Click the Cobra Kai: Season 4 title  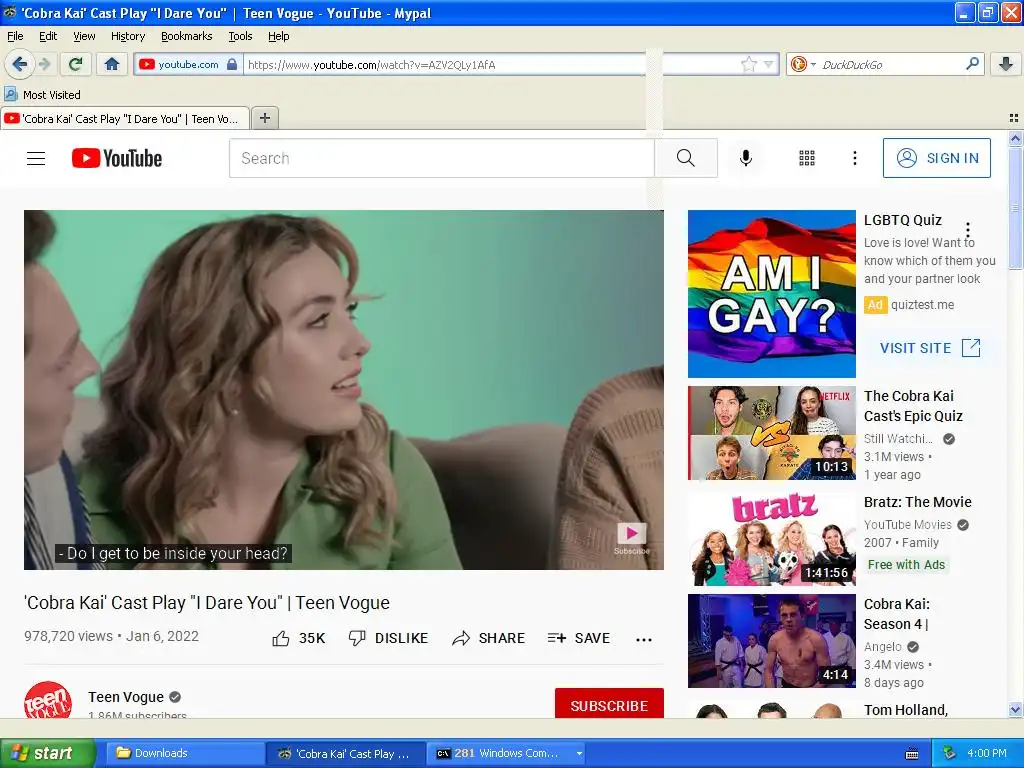pos(897,614)
